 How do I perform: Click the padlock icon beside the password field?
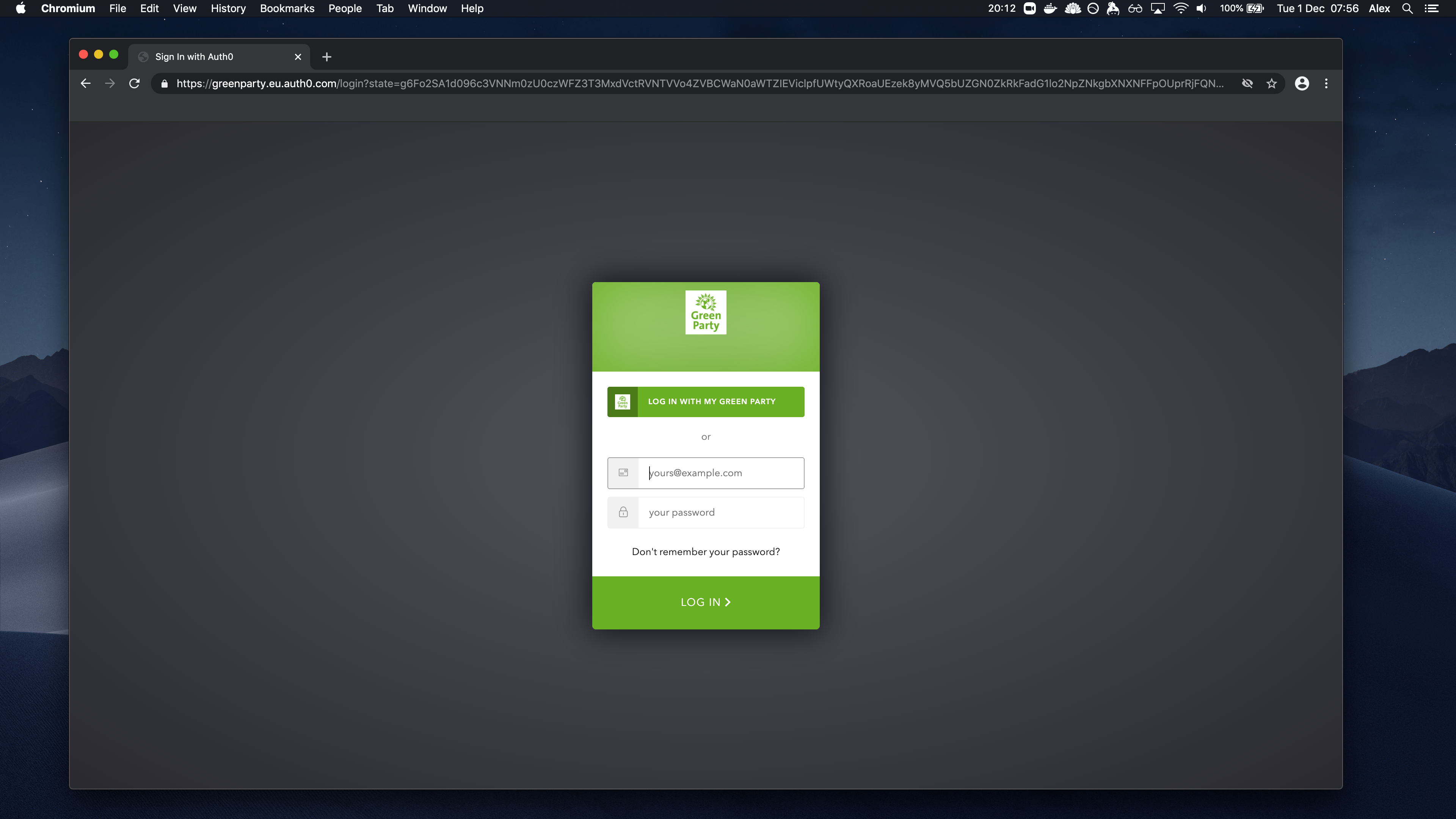[623, 512]
